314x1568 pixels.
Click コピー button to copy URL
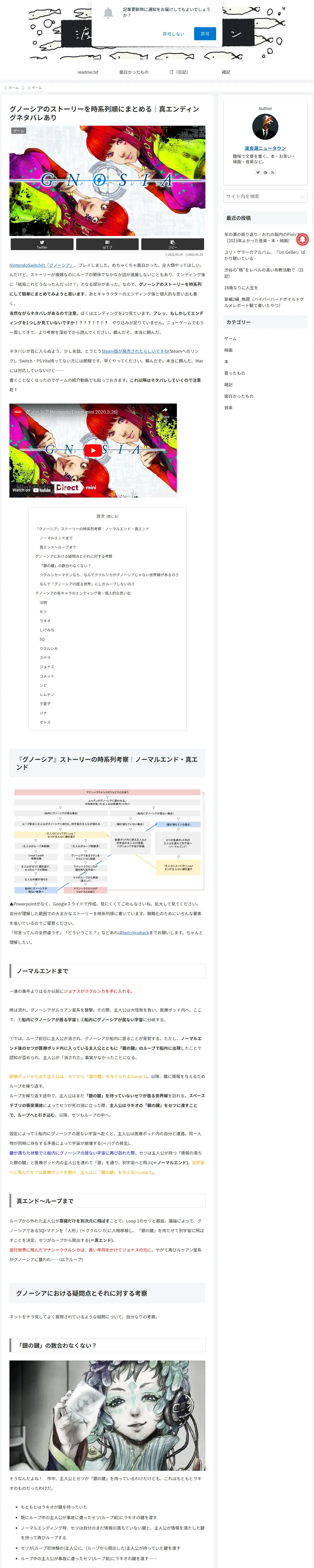[x=172, y=244]
